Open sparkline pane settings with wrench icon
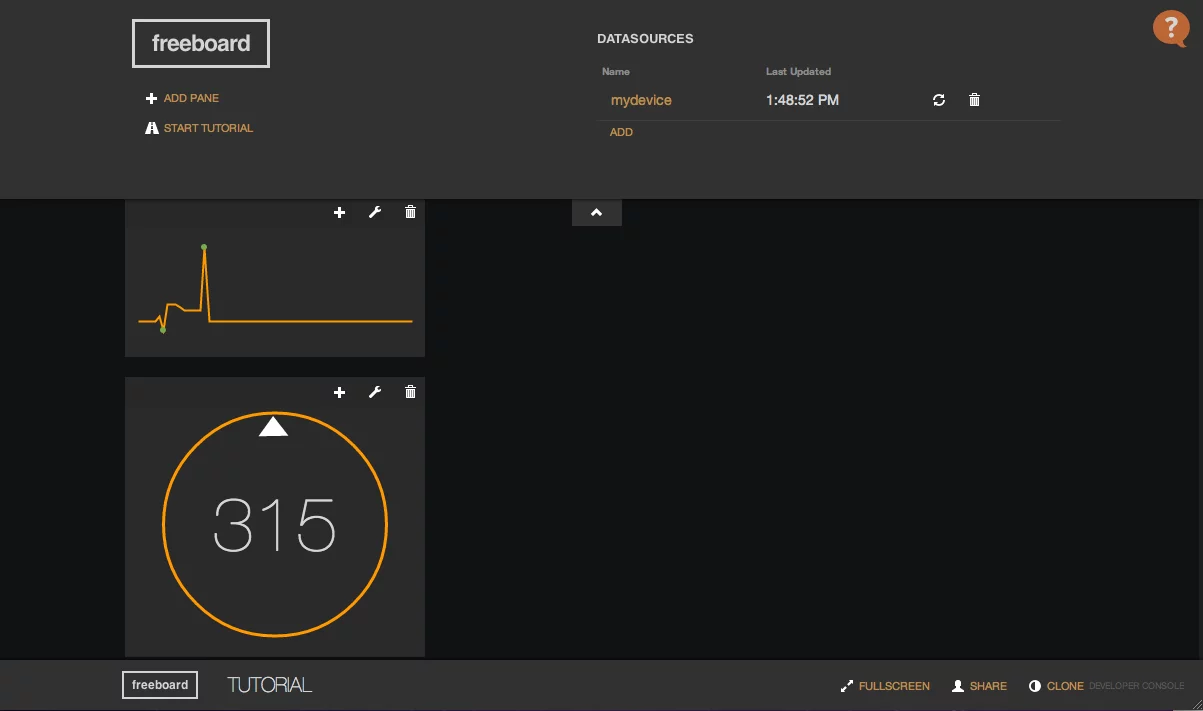Screen dimensions: 1203x711 click(x=375, y=212)
